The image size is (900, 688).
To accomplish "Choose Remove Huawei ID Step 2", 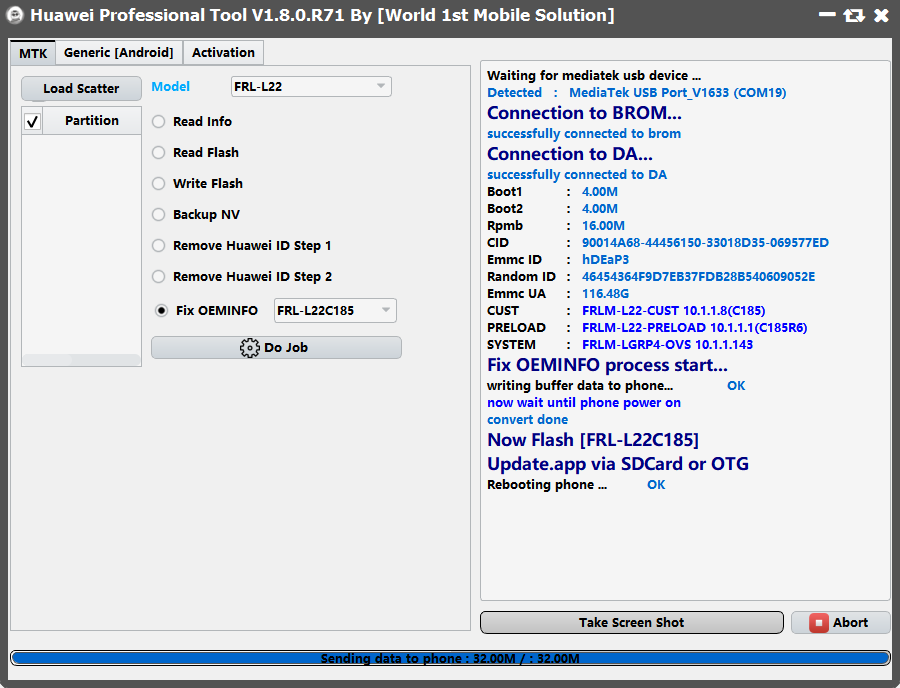I will (x=158, y=277).
